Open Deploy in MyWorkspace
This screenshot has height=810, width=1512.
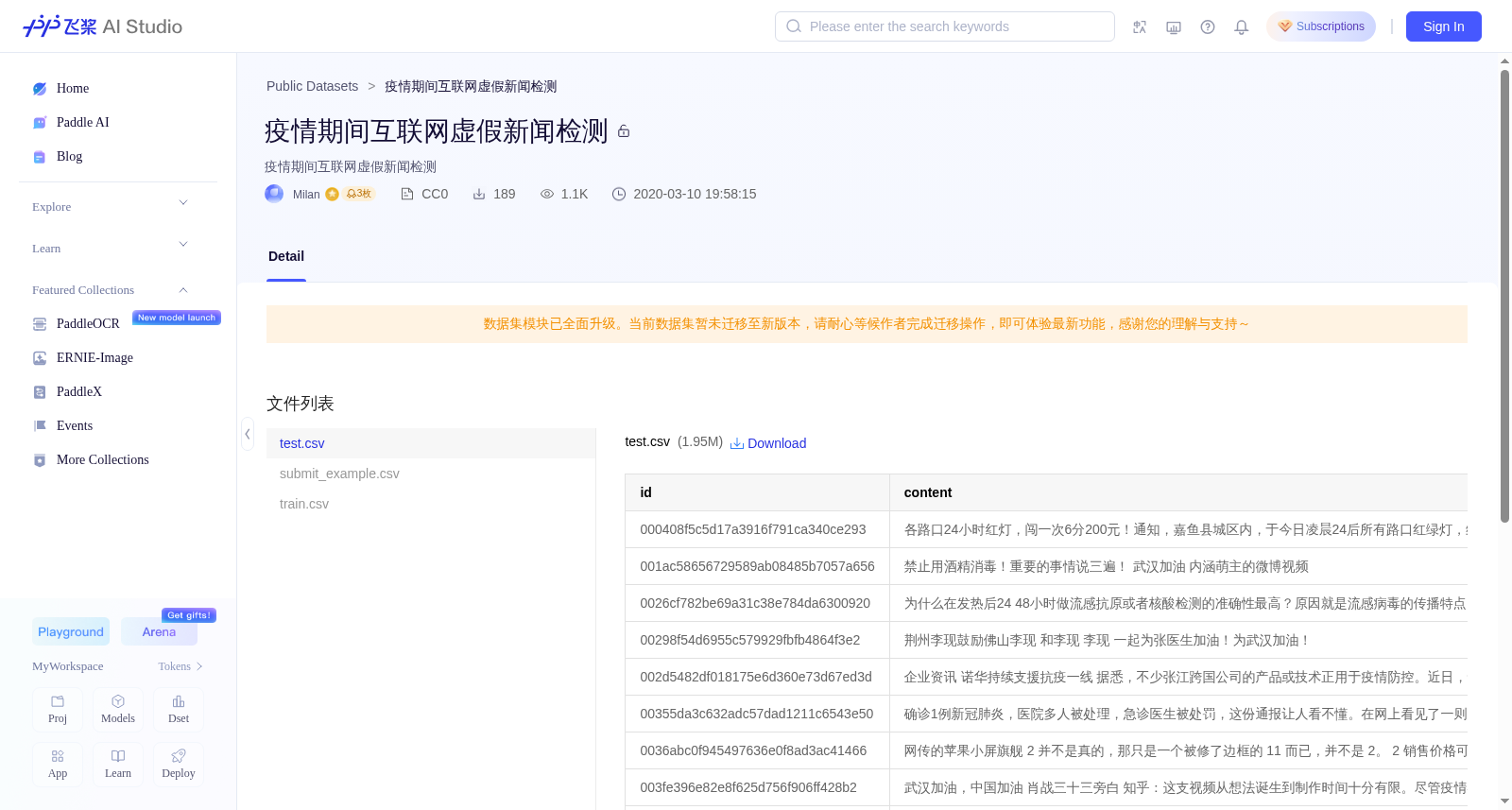pos(179,765)
